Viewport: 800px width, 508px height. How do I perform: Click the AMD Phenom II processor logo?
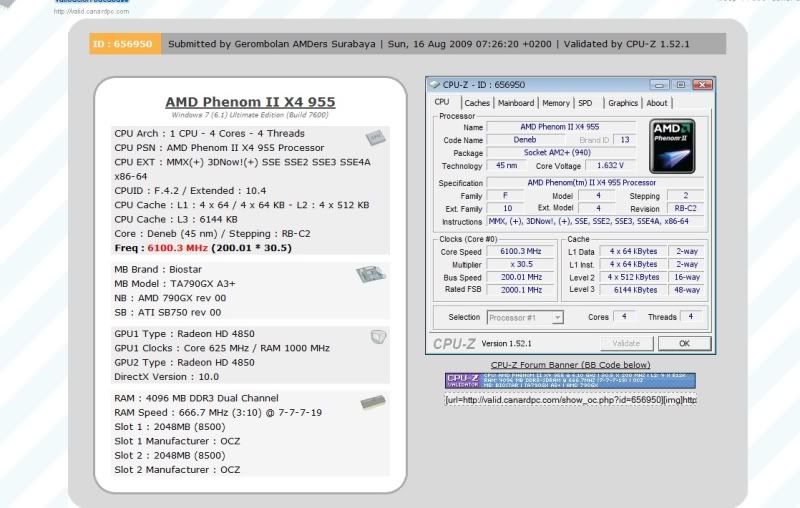click(x=672, y=144)
